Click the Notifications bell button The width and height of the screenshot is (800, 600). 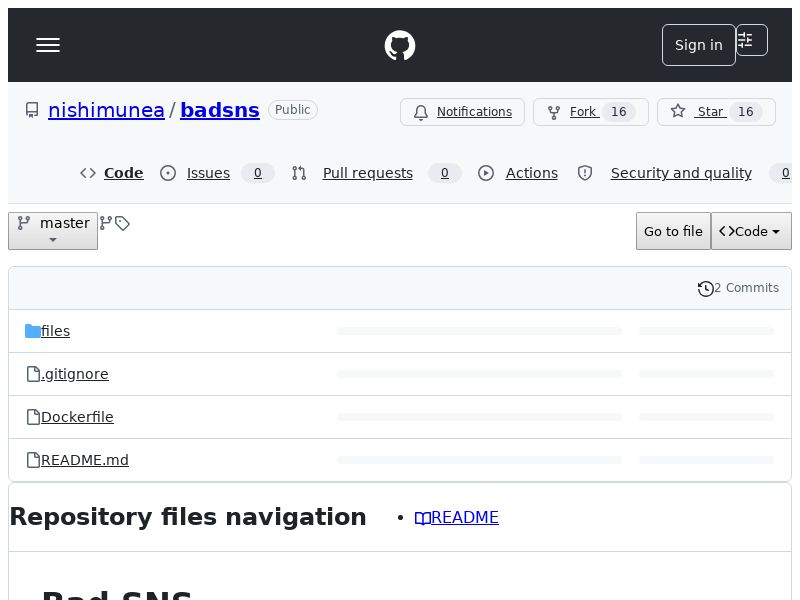(x=462, y=112)
